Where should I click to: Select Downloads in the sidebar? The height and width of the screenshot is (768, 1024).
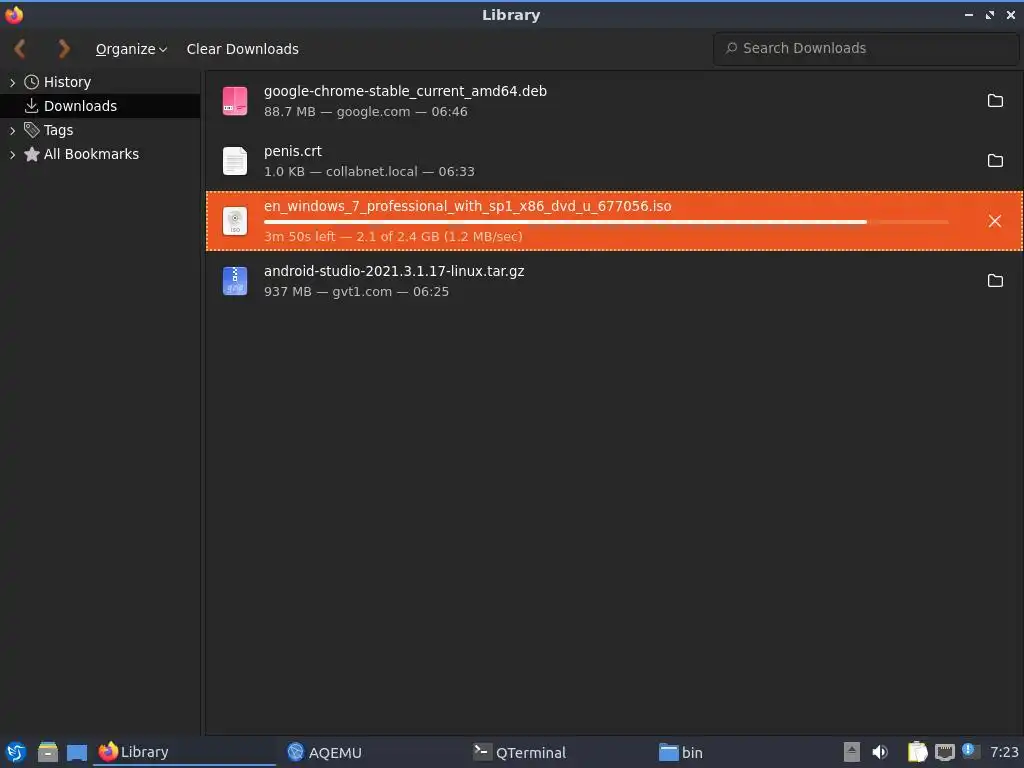tap(80, 106)
